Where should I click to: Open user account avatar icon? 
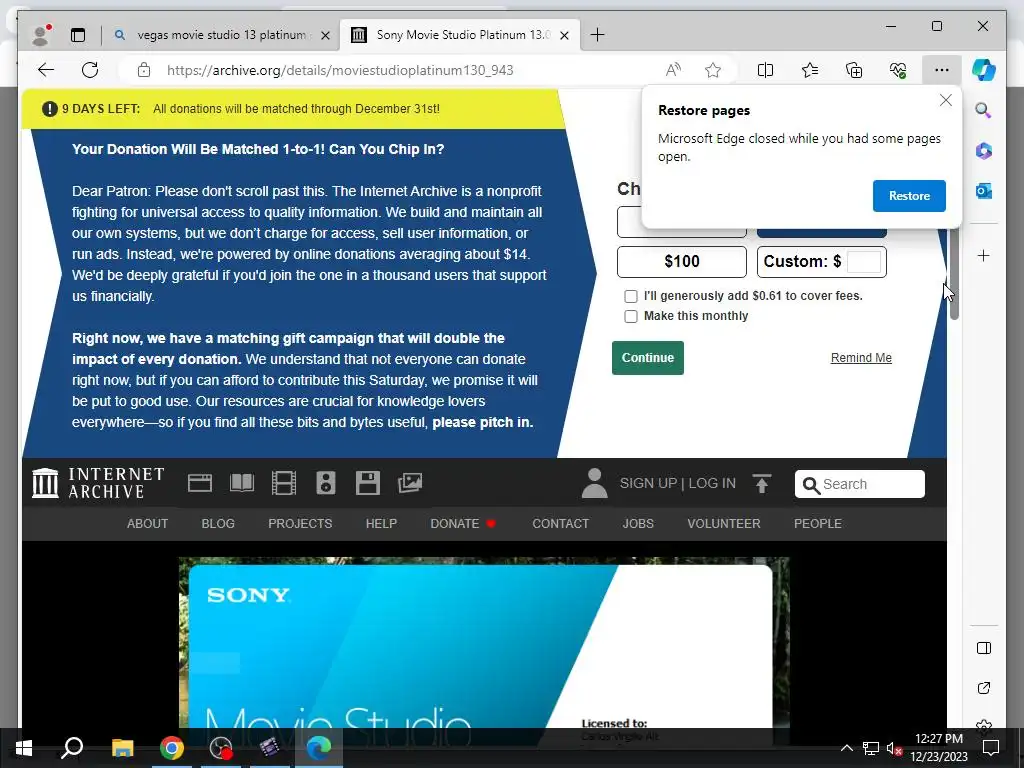594,483
